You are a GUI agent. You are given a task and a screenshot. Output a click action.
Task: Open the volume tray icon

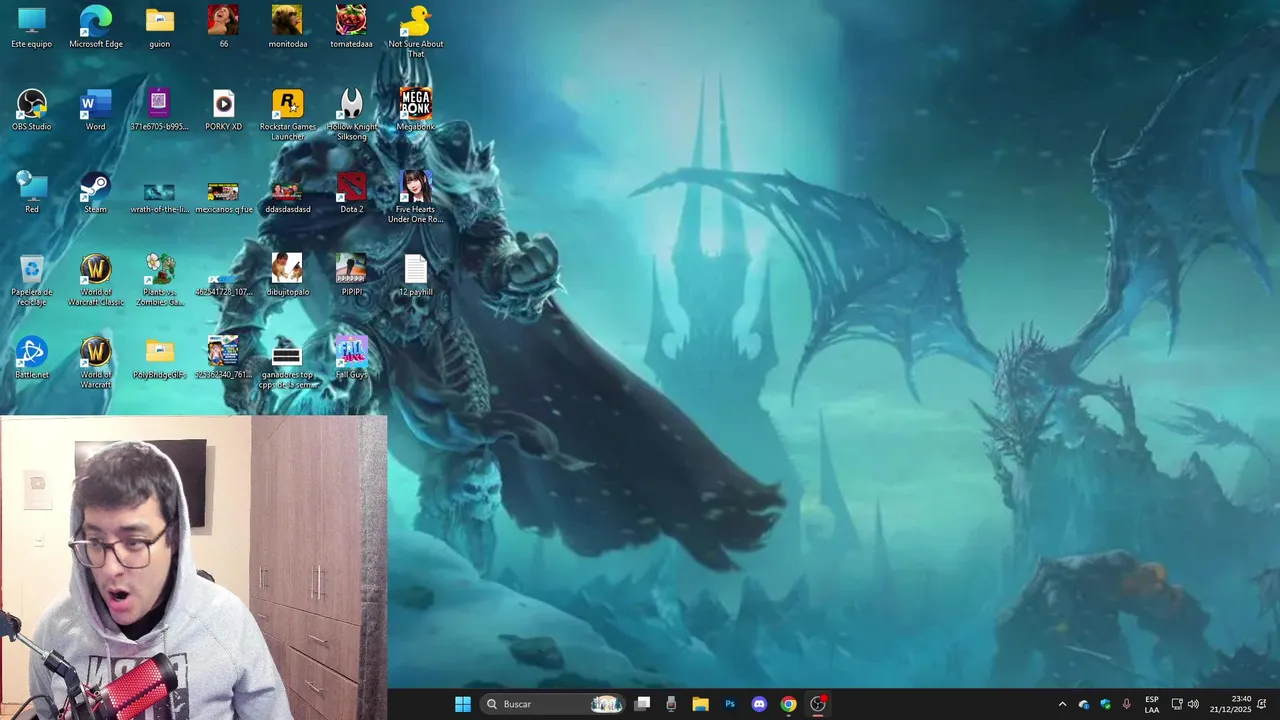click(x=1193, y=704)
